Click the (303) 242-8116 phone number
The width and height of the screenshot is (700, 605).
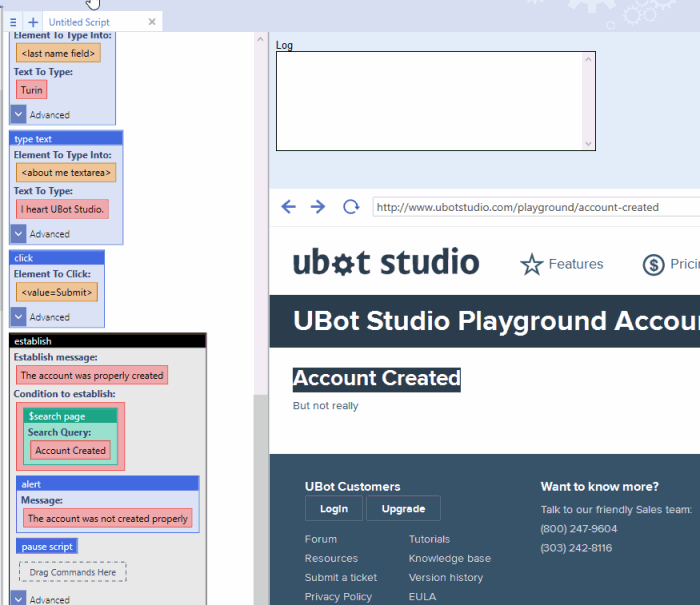(576, 548)
